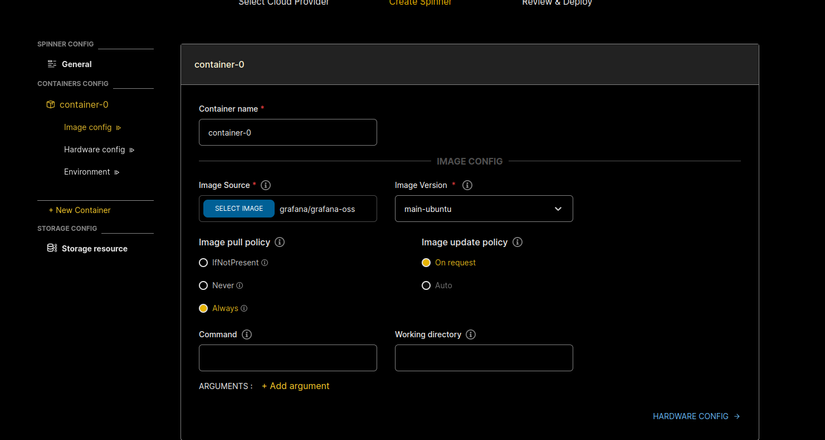Select On request update policy
Image resolution: width=825 pixels, height=440 pixels.
(x=426, y=263)
